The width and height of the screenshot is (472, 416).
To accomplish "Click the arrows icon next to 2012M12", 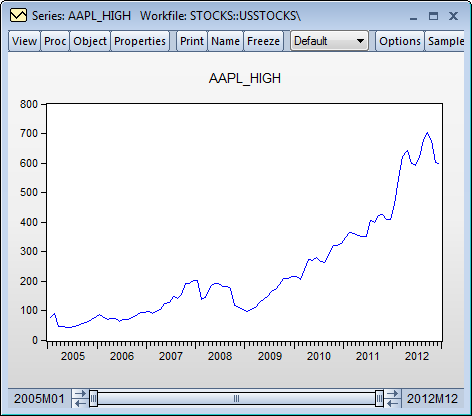I will [x=393, y=398].
